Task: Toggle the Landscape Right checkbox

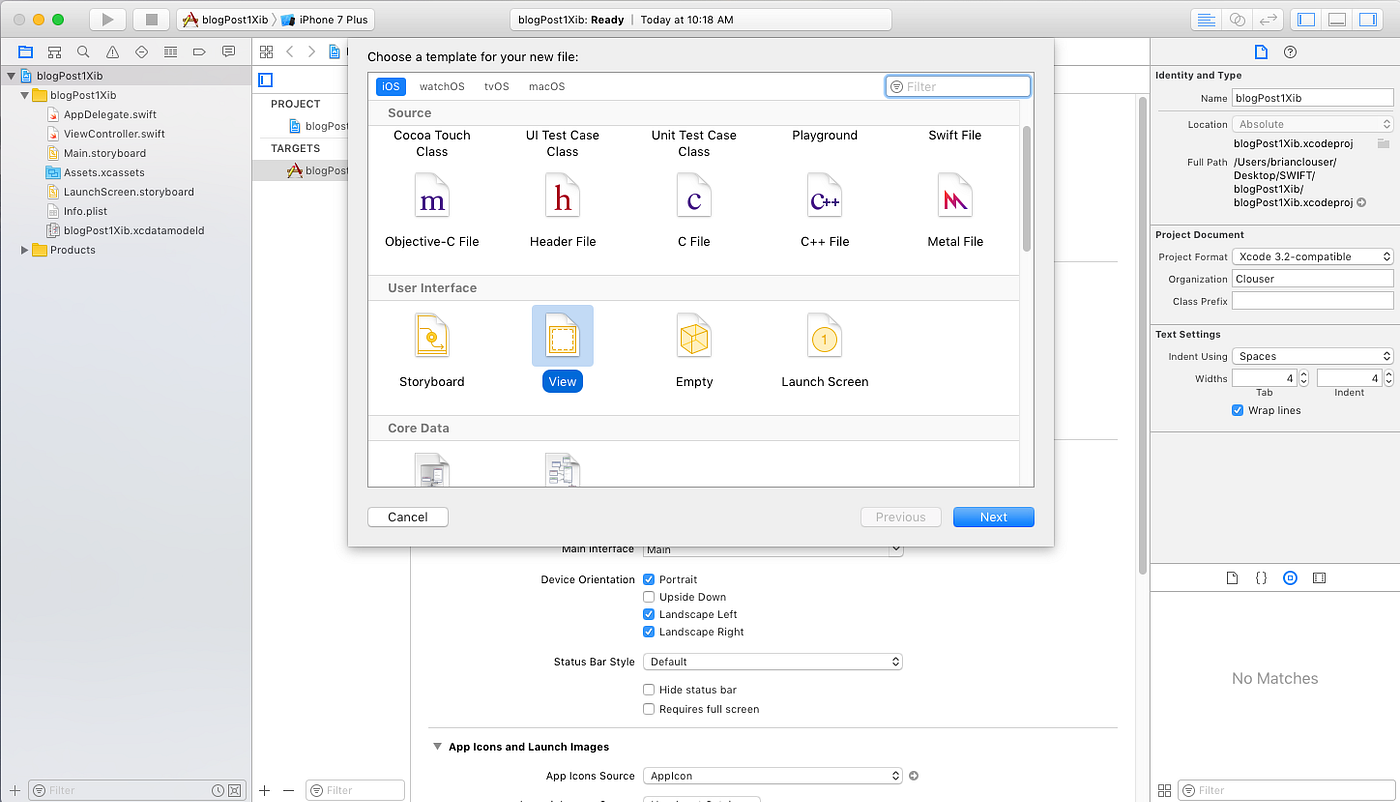Action: 649,632
